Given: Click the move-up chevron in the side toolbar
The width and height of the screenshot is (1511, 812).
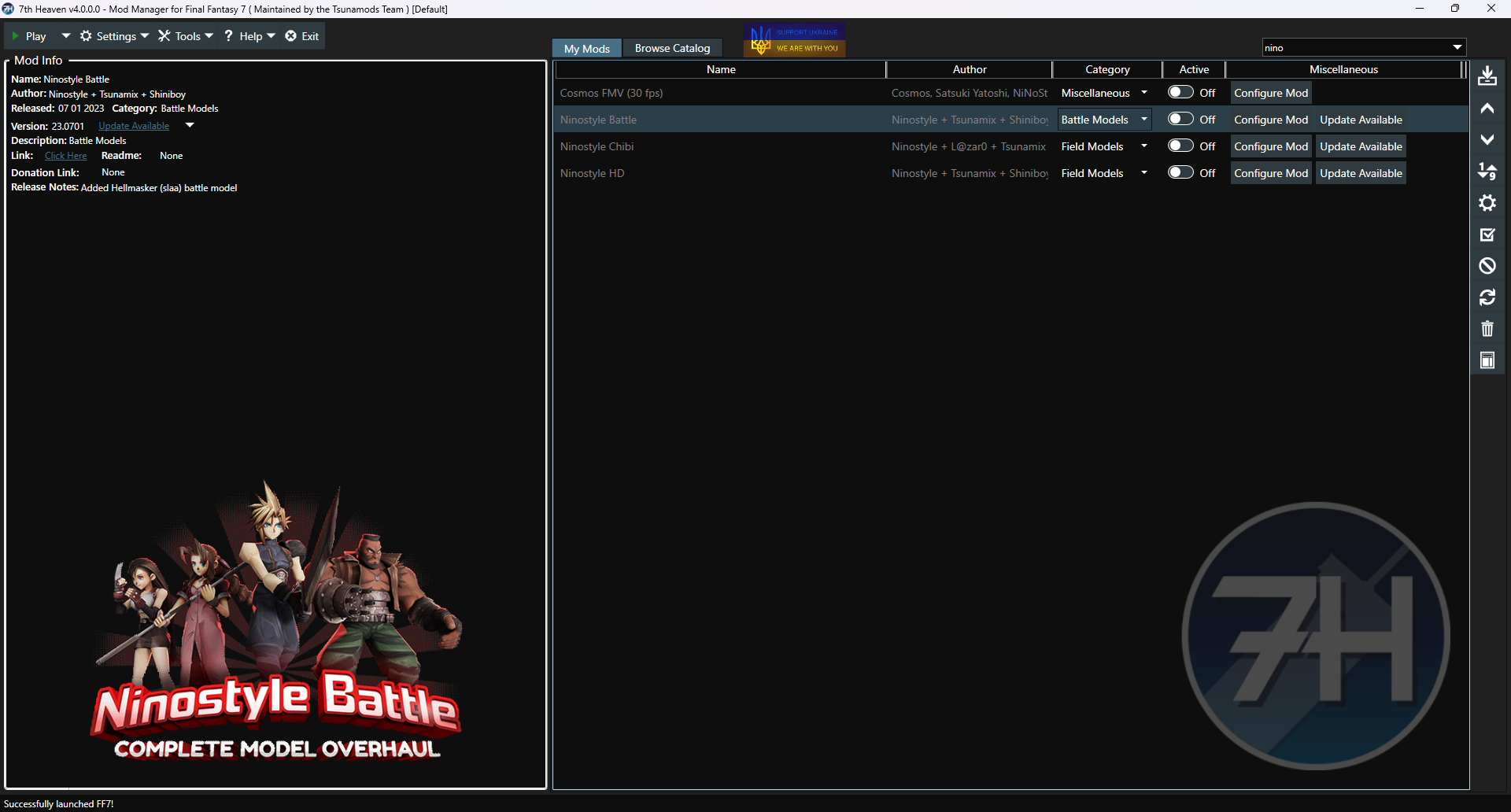Looking at the screenshot, I should [x=1487, y=109].
